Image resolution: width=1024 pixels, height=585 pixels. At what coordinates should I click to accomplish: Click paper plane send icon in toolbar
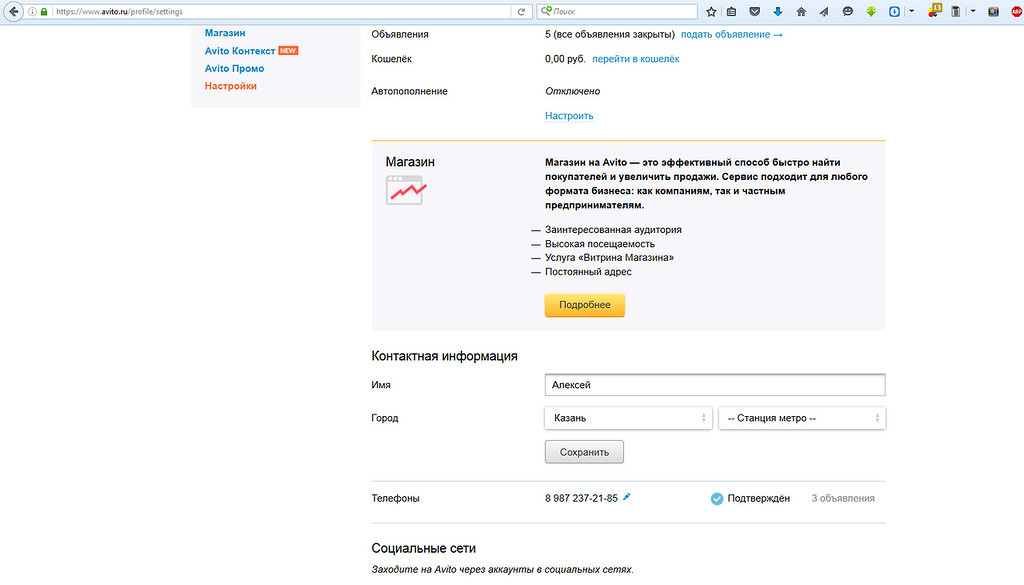[x=824, y=12]
